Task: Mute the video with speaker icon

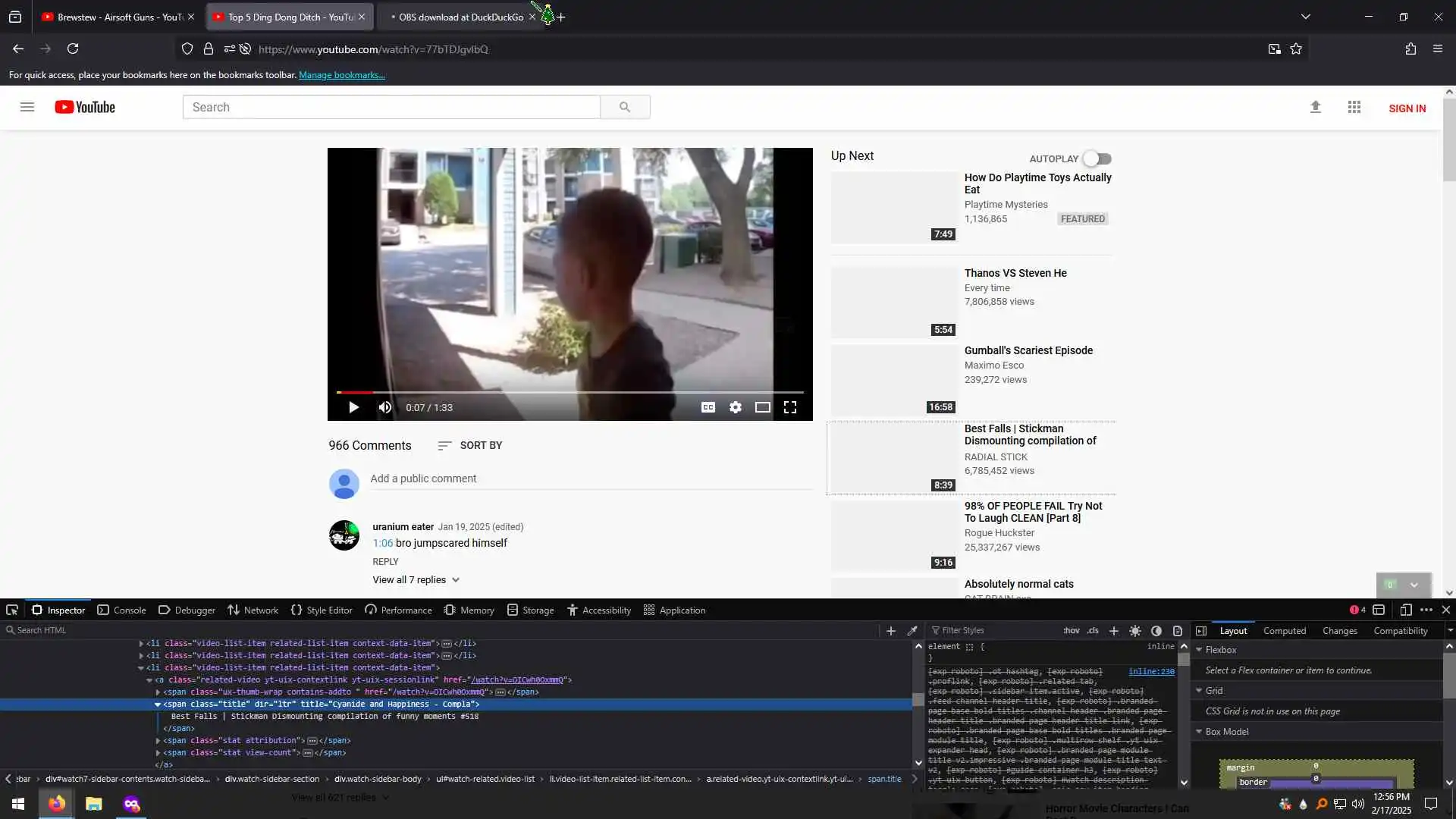Action: 385,408
